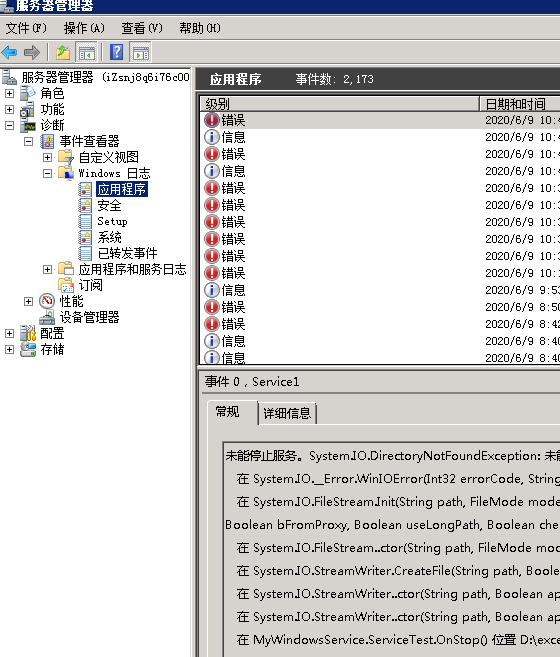Collapse the Windows 日志 tree node
Image resolution: width=560 pixels, height=657 pixels.
(47, 173)
